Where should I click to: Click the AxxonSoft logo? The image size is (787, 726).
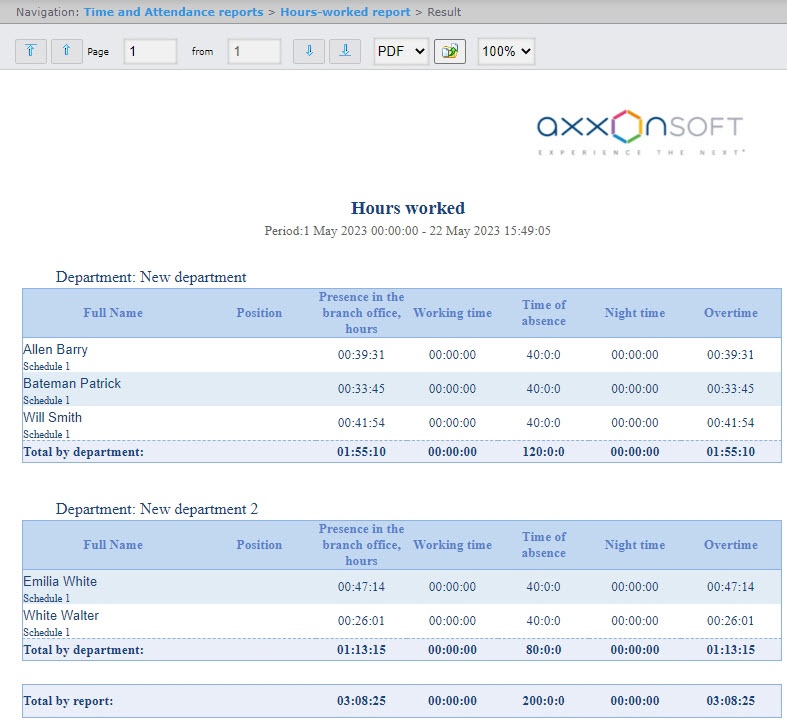point(640,130)
